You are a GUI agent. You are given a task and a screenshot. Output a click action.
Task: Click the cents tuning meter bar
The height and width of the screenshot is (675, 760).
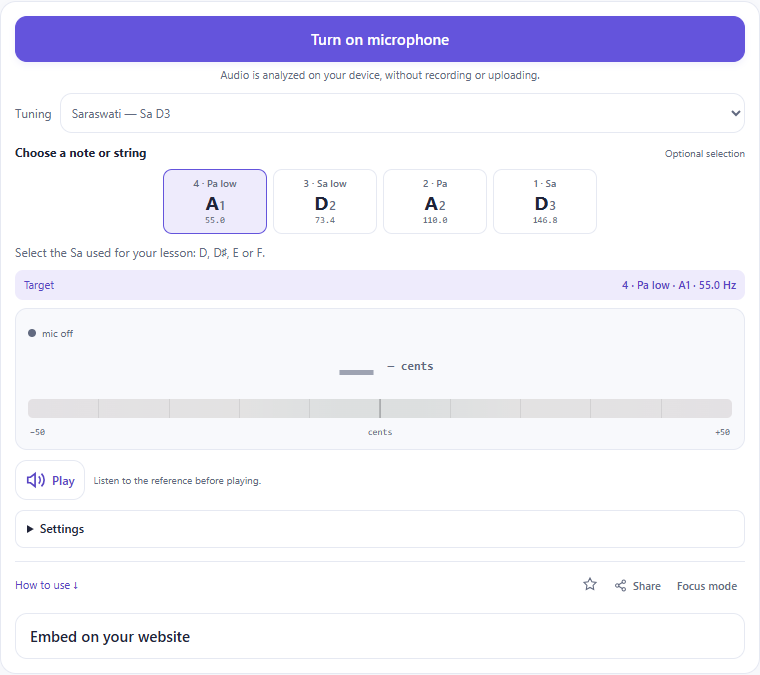380,408
